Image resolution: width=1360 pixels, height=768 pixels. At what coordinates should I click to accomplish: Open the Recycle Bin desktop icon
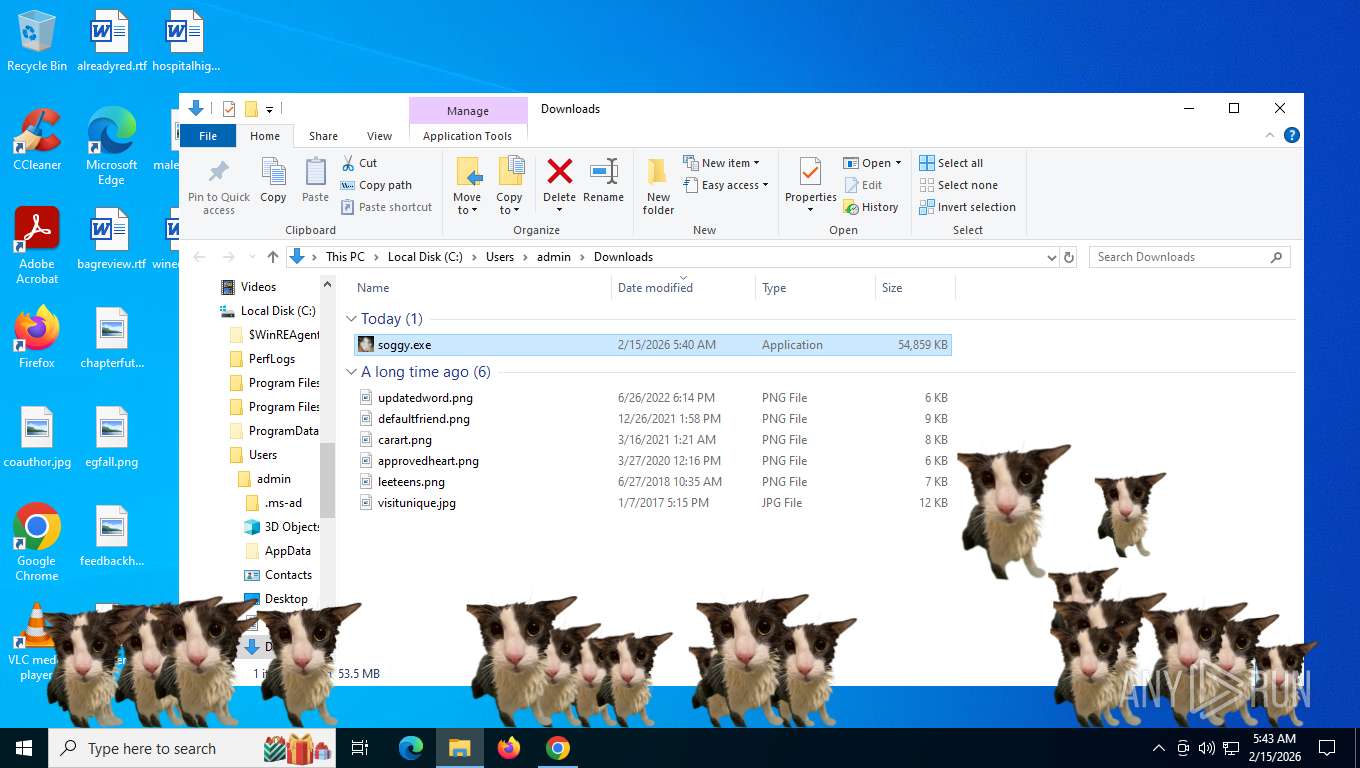click(37, 42)
